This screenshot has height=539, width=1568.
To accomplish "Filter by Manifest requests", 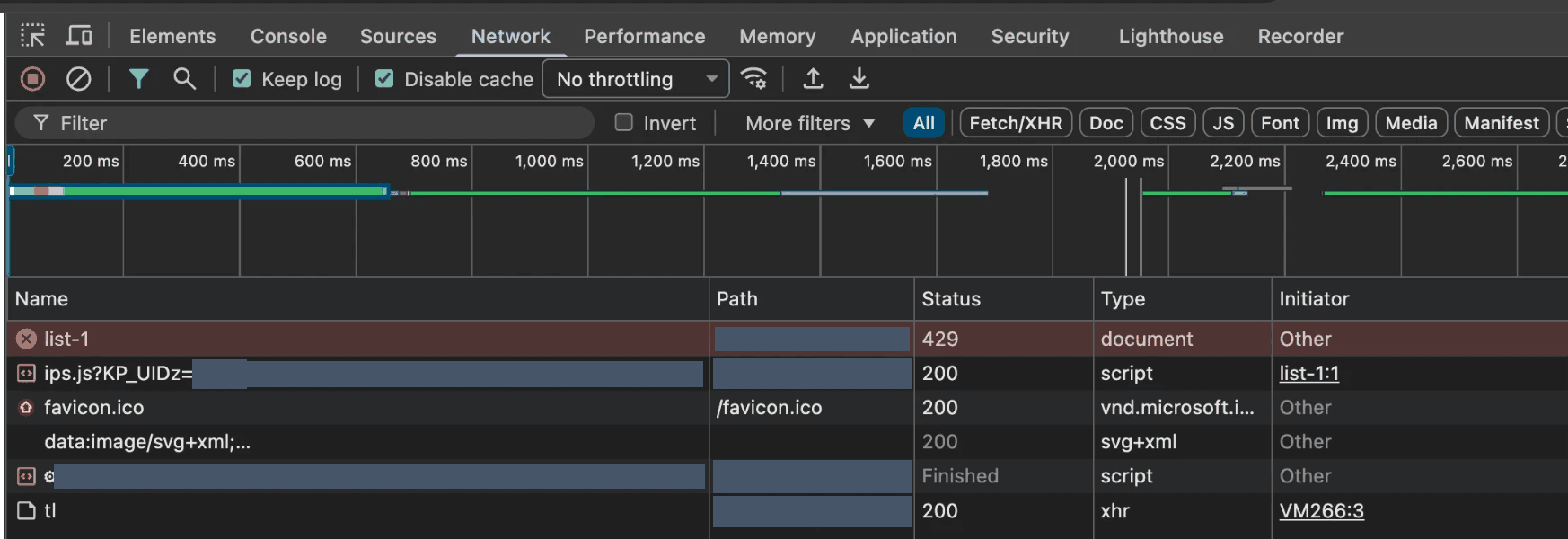I will [x=1502, y=123].
